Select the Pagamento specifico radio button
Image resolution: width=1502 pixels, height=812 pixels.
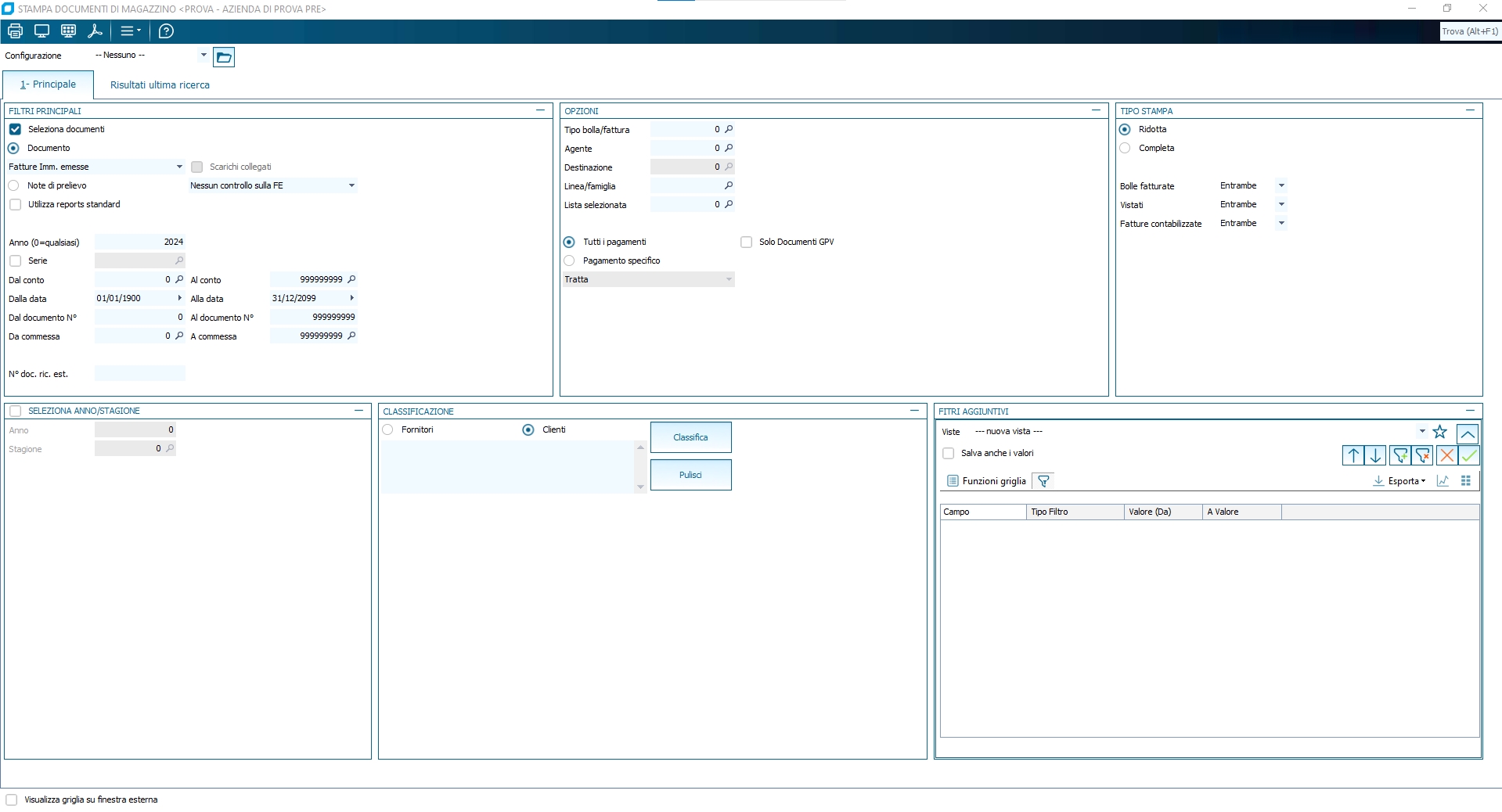(x=569, y=260)
